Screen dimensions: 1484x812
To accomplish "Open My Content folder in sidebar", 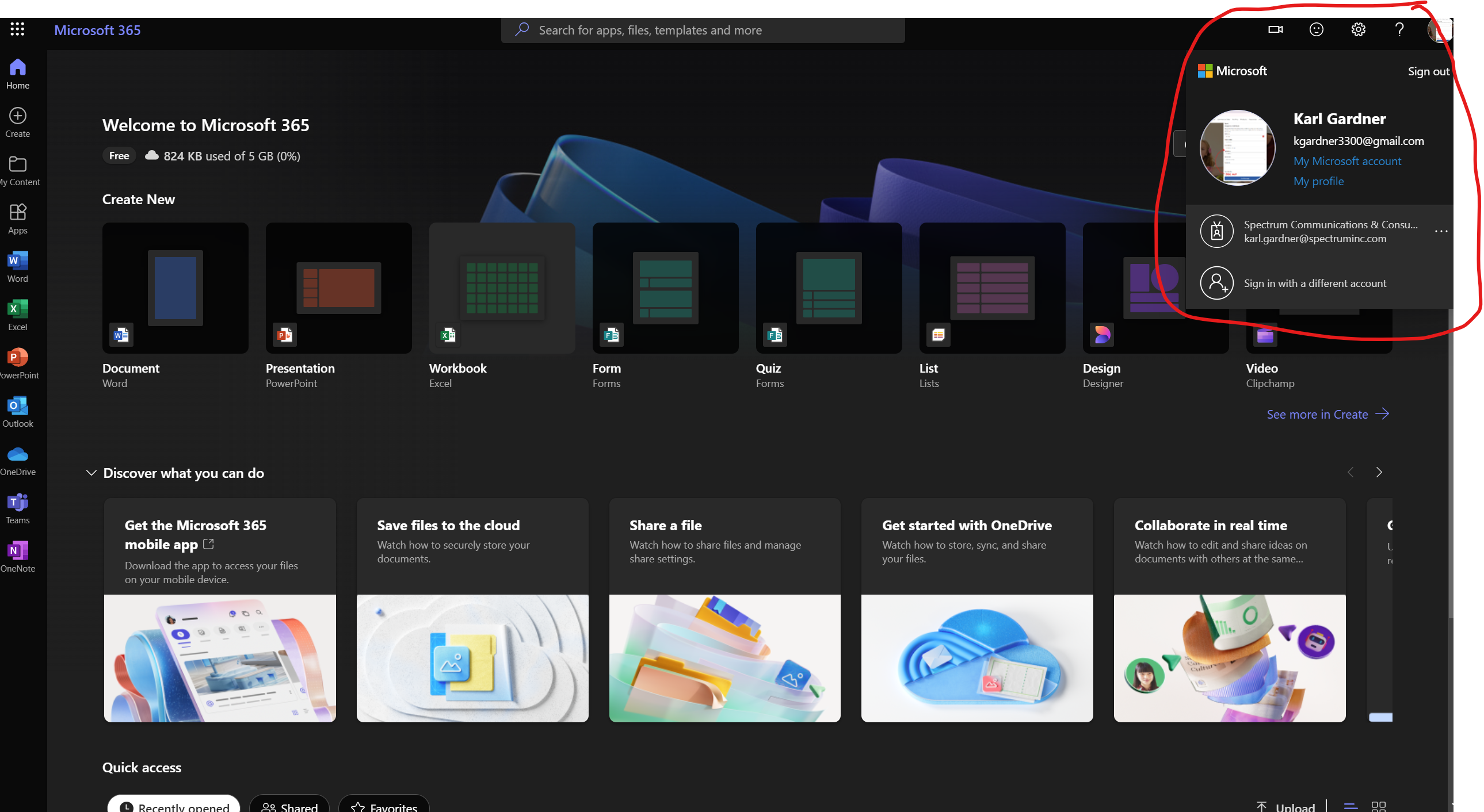I will coord(19,171).
